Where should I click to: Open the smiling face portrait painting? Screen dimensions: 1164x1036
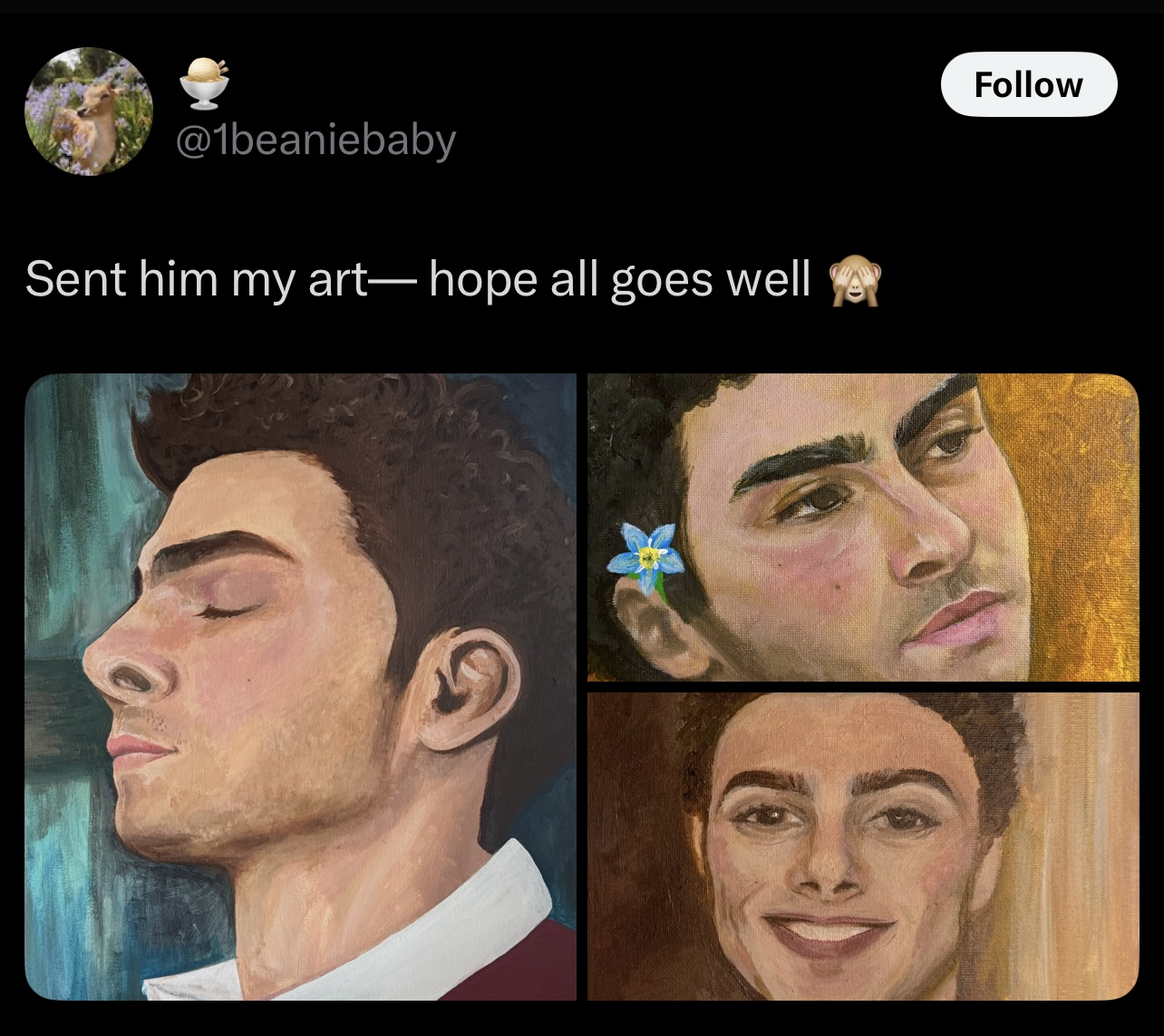[x=863, y=847]
